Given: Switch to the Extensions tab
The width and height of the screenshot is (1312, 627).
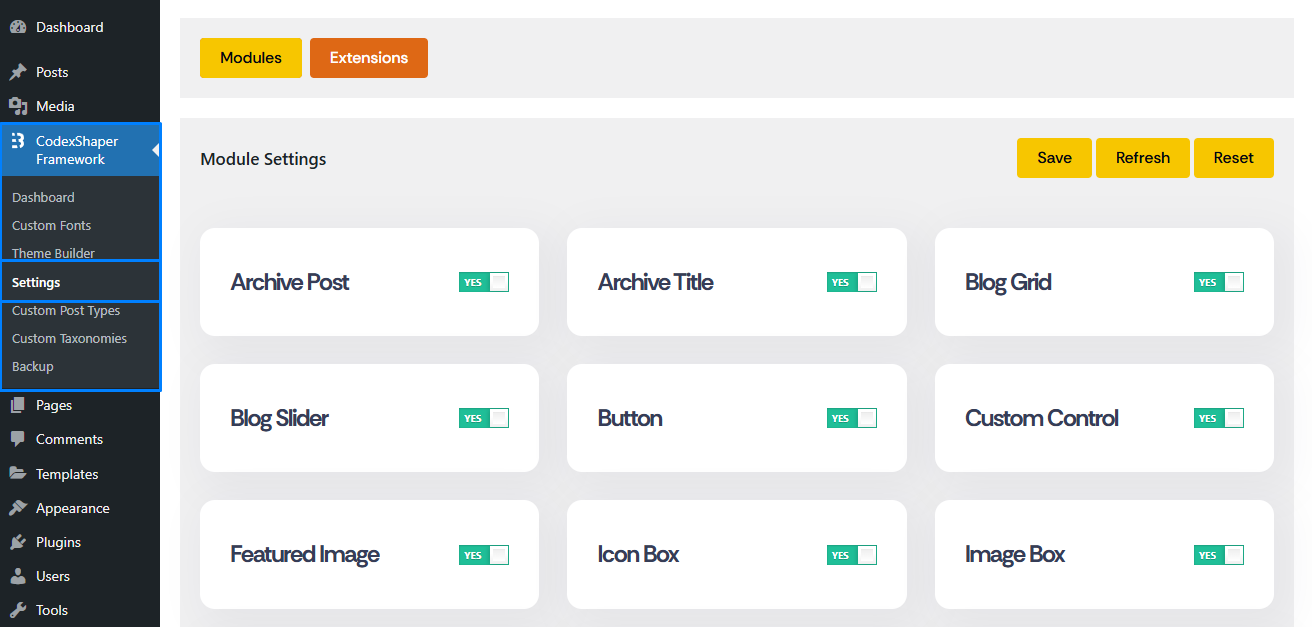Looking at the screenshot, I should click(x=368, y=58).
